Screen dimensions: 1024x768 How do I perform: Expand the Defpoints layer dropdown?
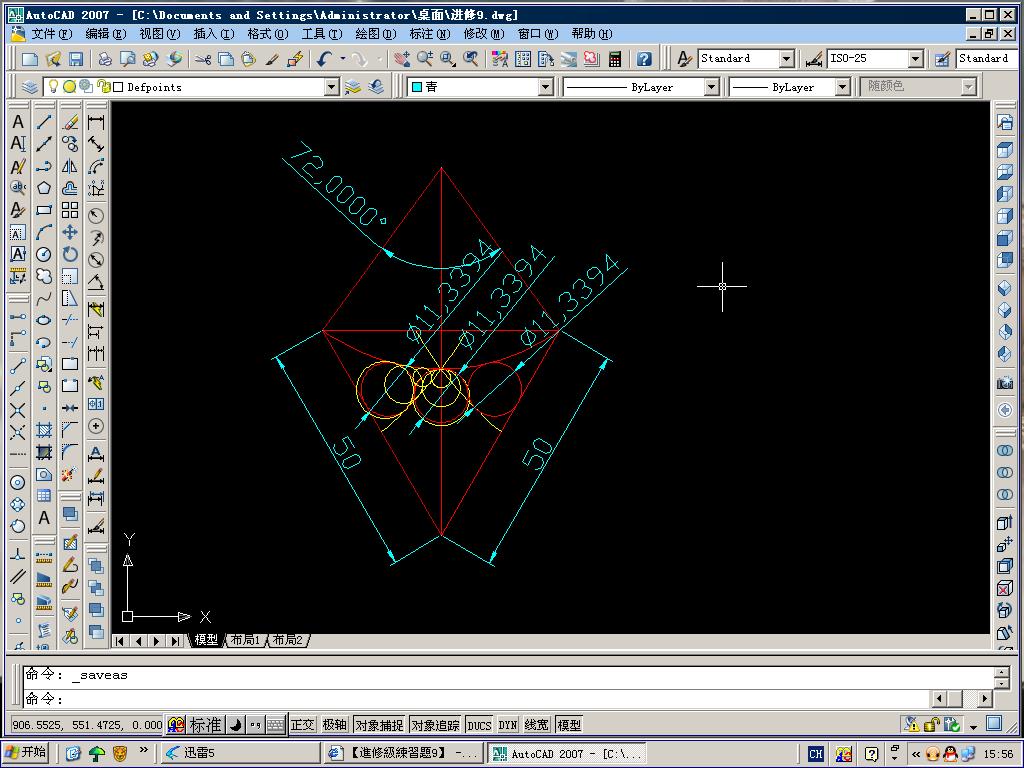(x=332, y=87)
